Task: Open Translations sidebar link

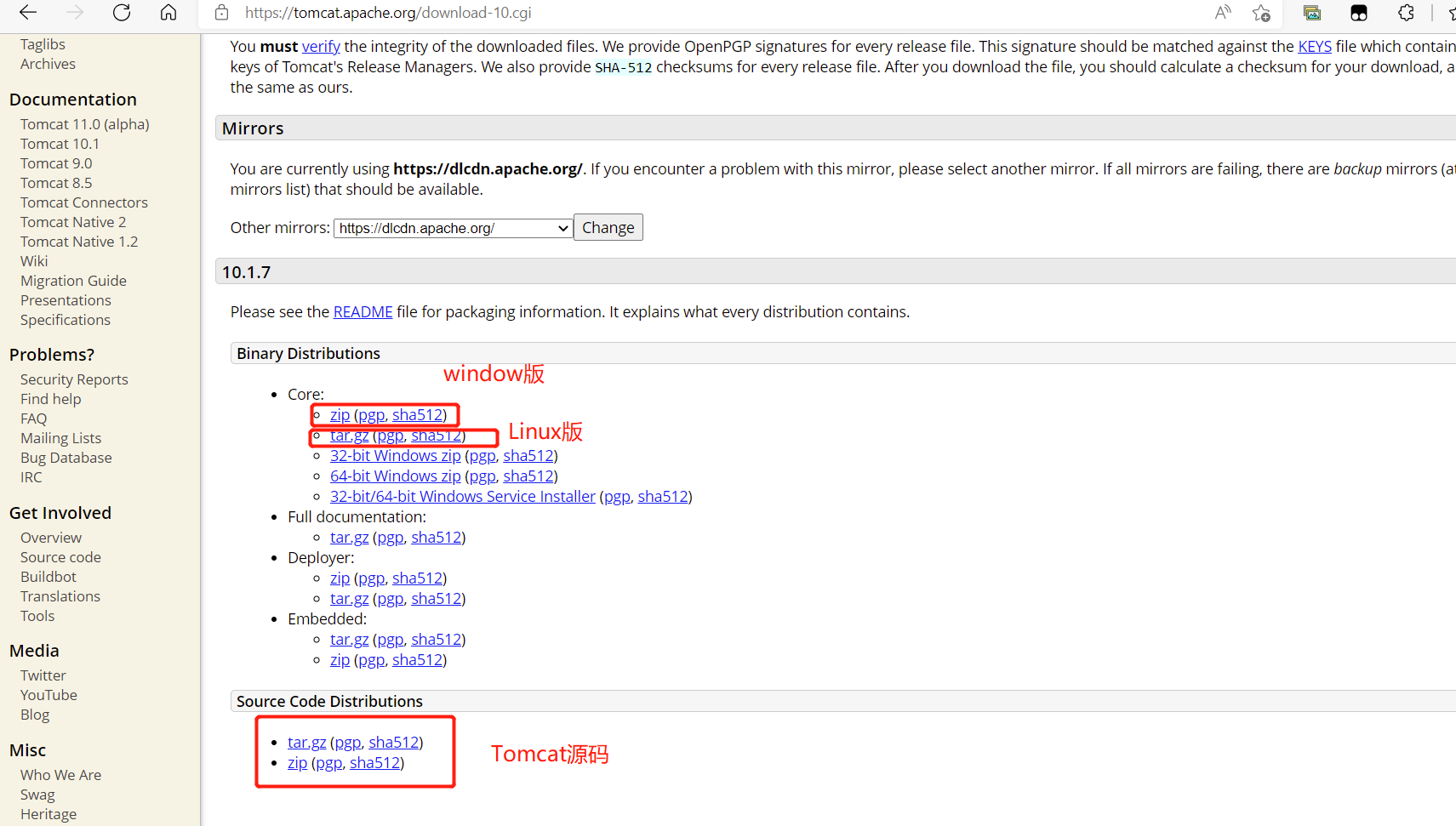Action: [60, 596]
